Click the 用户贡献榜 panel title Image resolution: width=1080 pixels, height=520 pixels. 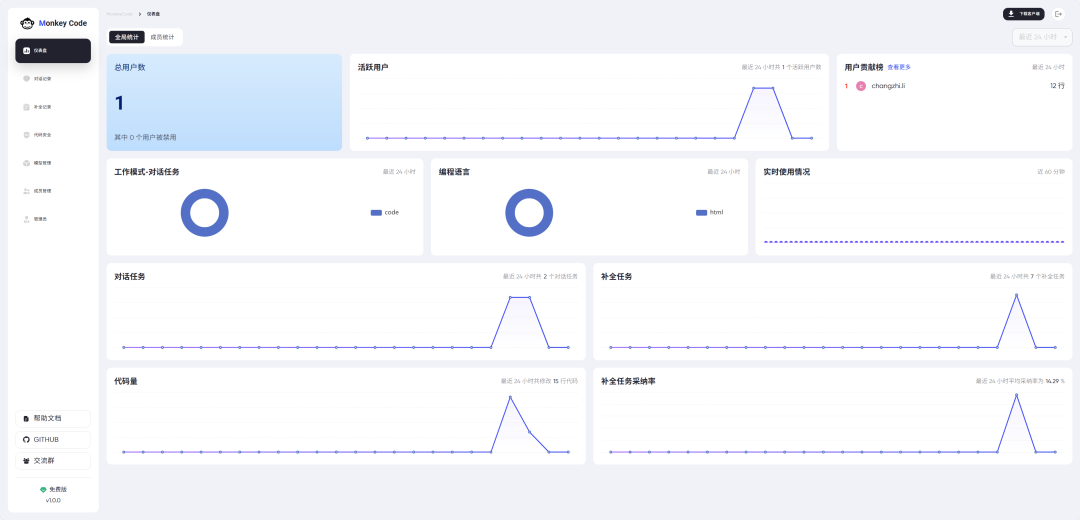864,67
